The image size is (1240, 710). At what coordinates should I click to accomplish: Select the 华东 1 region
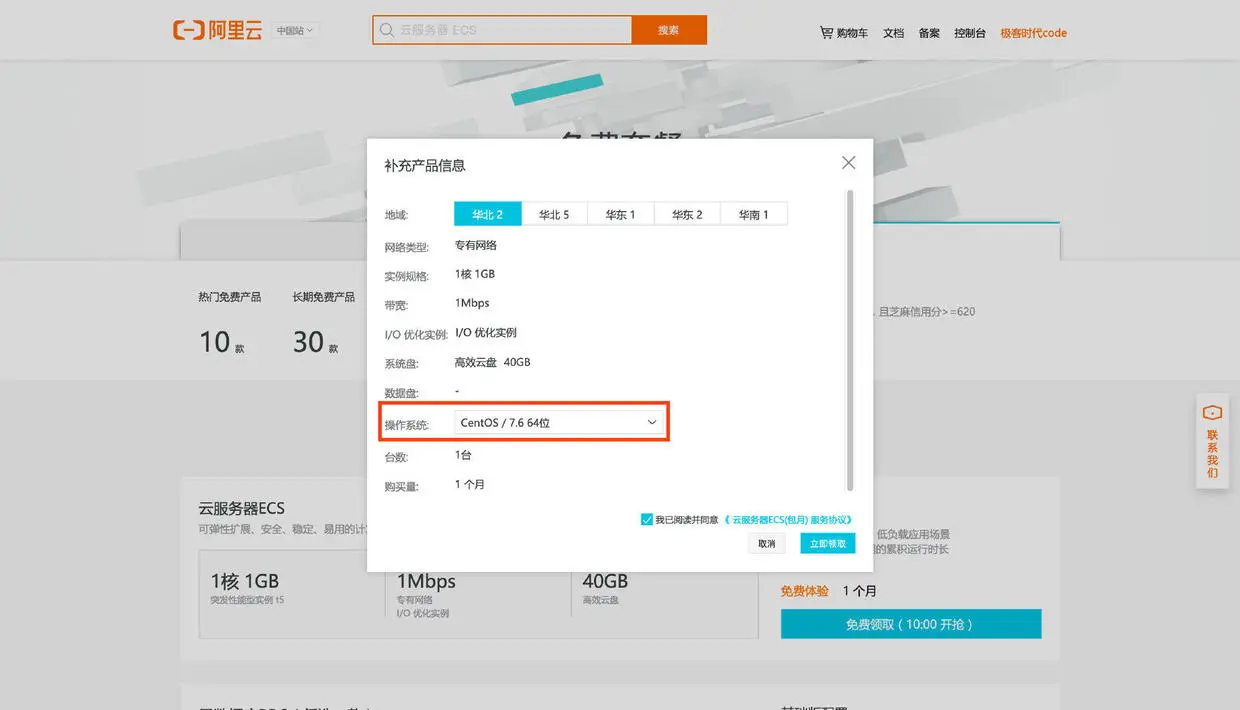point(620,214)
